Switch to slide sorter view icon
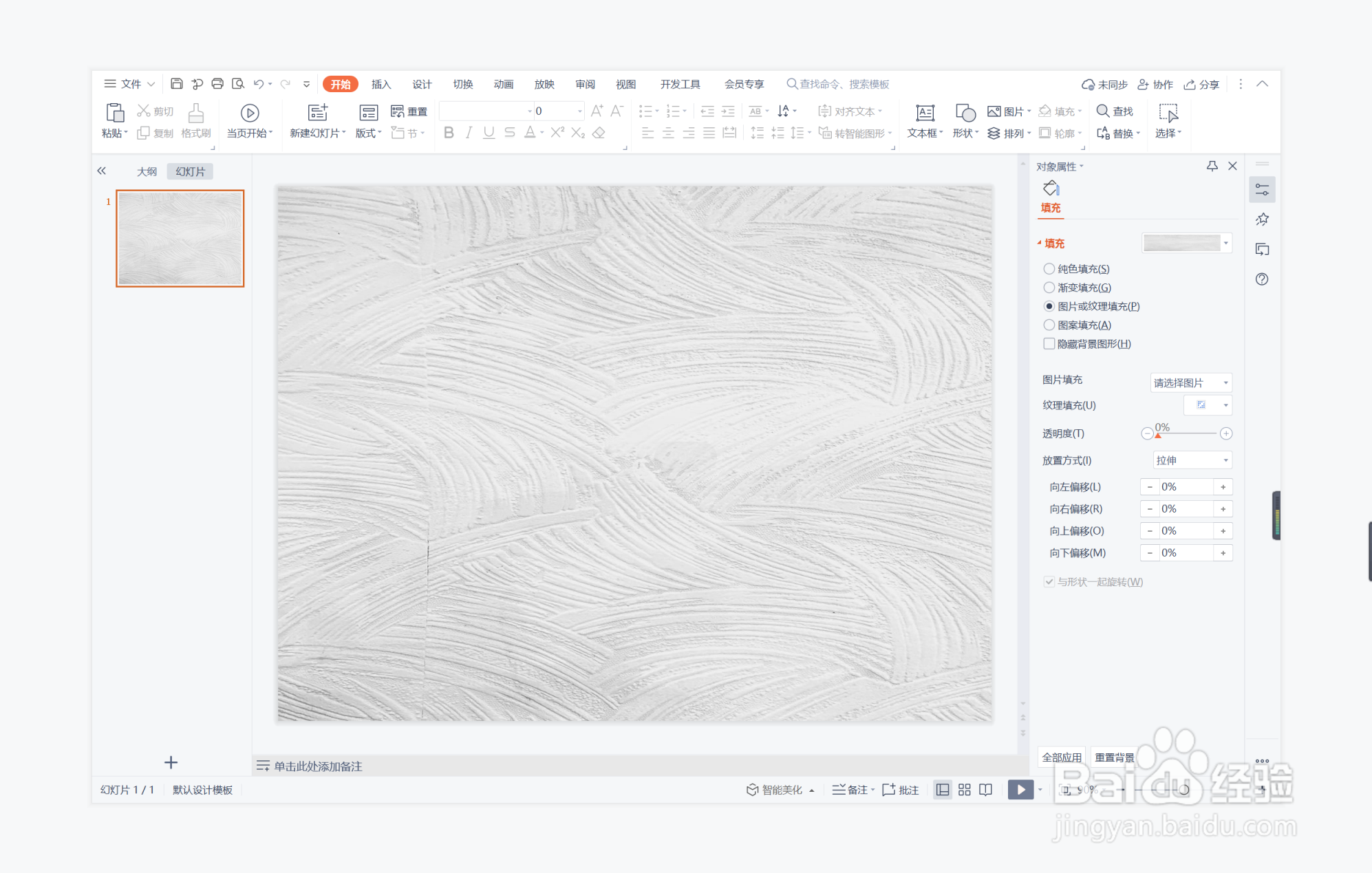Viewport: 1372px width, 873px height. (964, 790)
